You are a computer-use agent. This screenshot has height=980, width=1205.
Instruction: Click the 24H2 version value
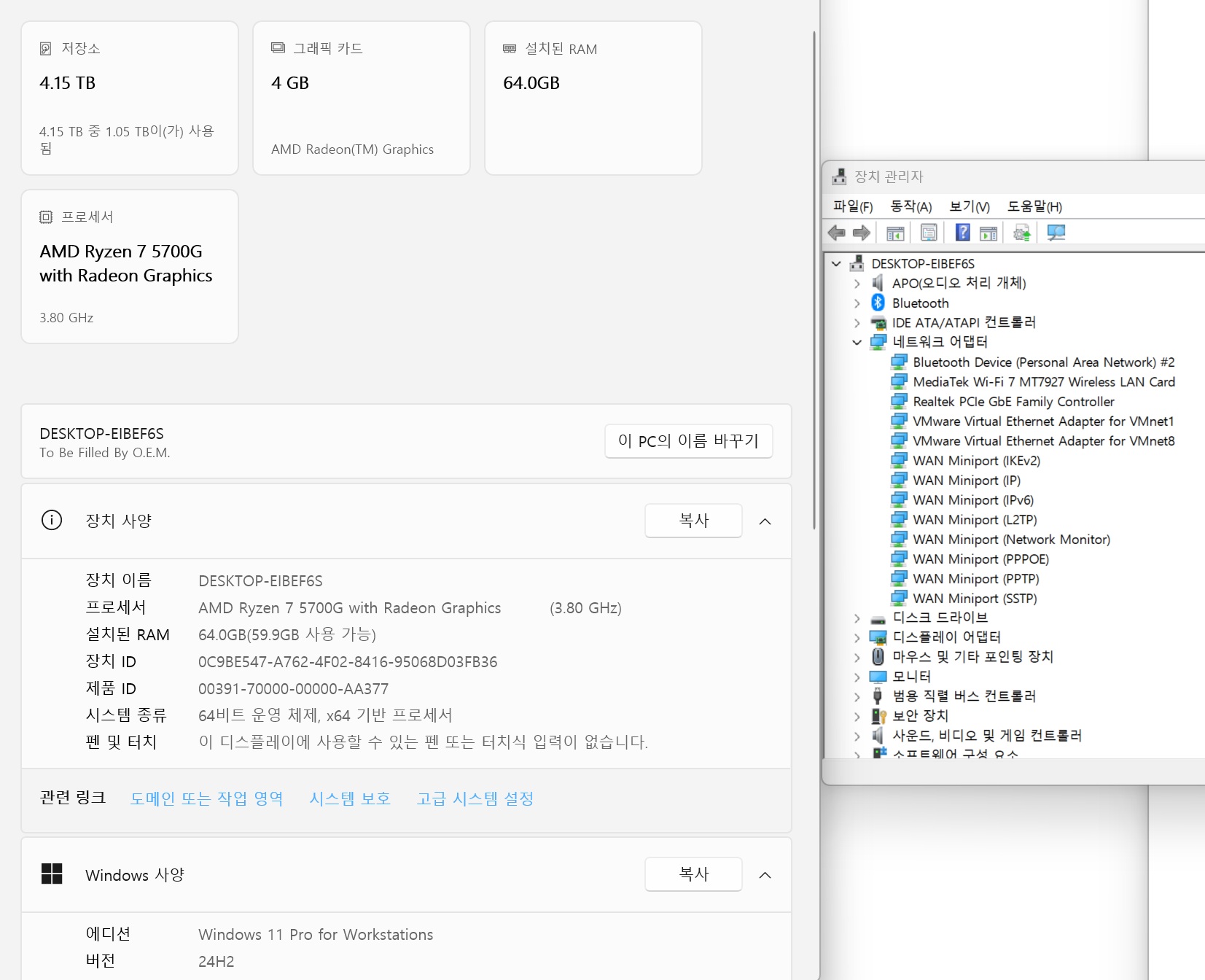[217, 962]
